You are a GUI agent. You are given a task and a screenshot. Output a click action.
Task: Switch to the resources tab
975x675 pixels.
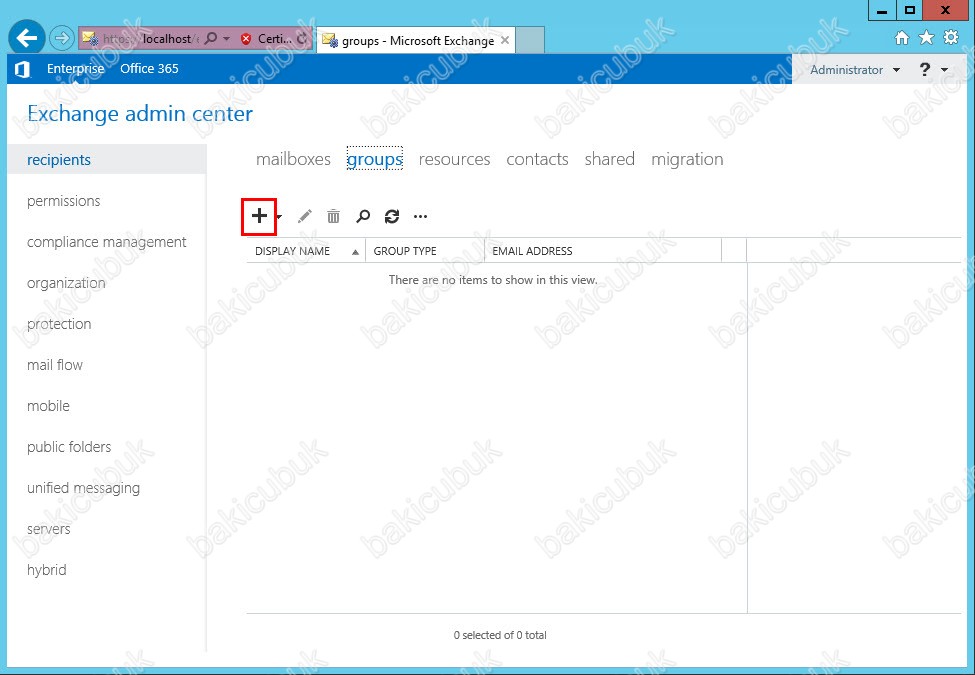pos(455,159)
